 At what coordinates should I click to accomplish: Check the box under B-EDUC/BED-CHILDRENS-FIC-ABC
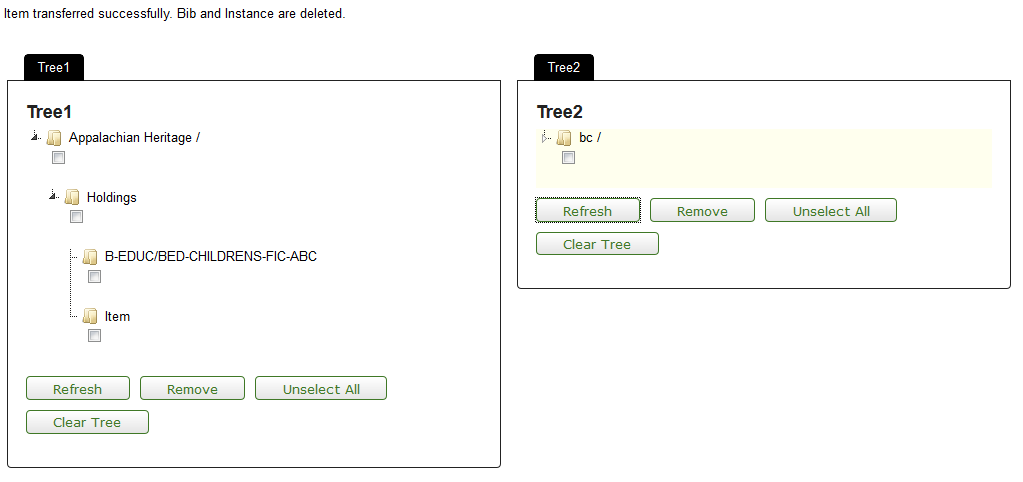coord(95,277)
